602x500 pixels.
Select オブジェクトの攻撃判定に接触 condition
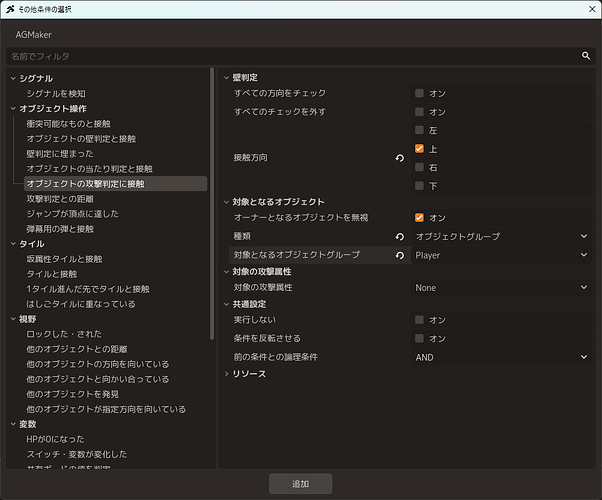click(x=116, y=184)
